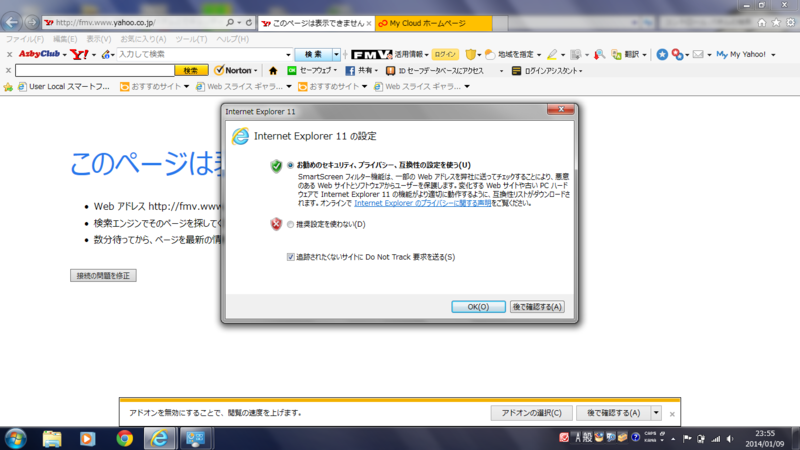The width and height of the screenshot is (800, 450).
Task: Click the 接続の問題を修正 button
Action: pyautogui.click(x=103, y=276)
